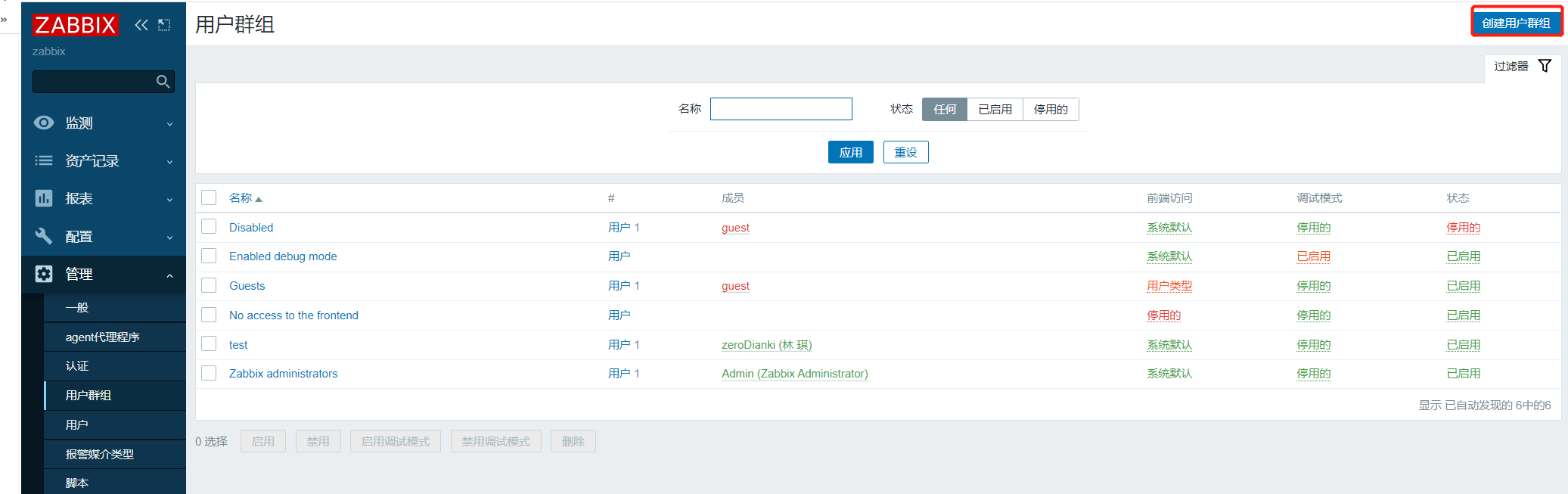
Task: Collapse the 管理 menu chevron
Action: point(169,275)
